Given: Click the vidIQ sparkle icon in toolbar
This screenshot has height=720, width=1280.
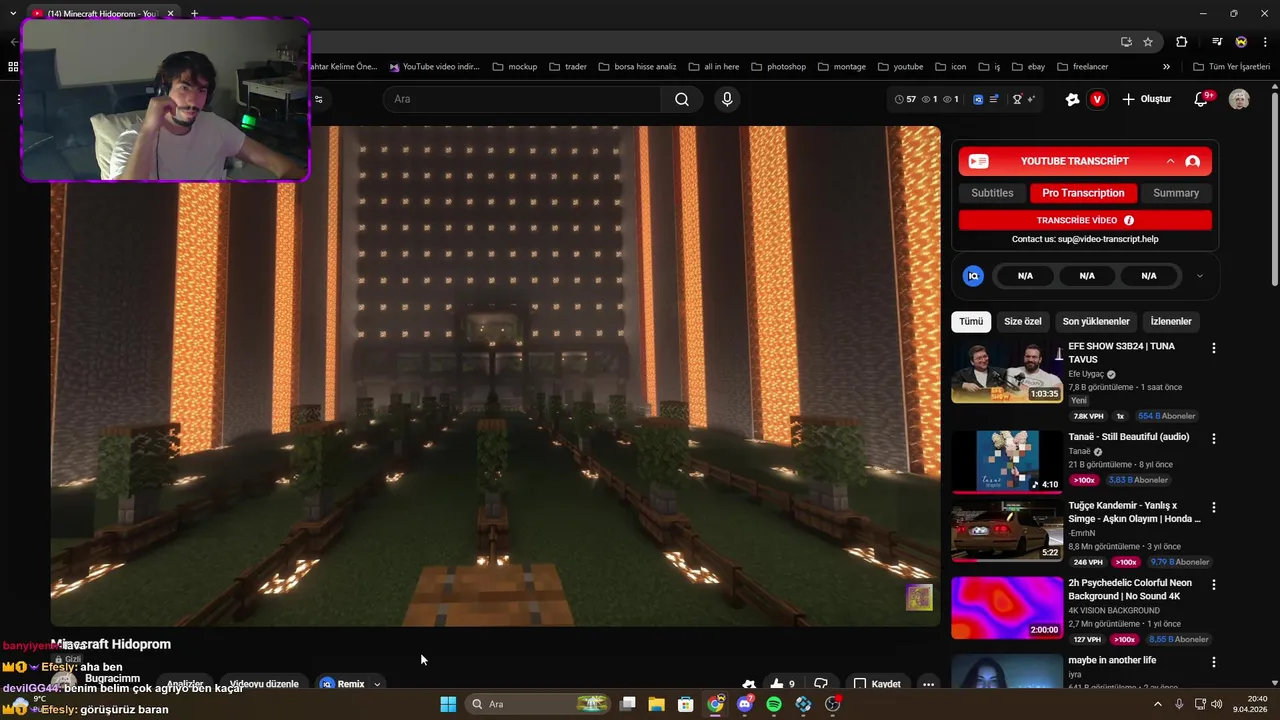Looking at the screenshot, I should click(x=1031, y=99).
